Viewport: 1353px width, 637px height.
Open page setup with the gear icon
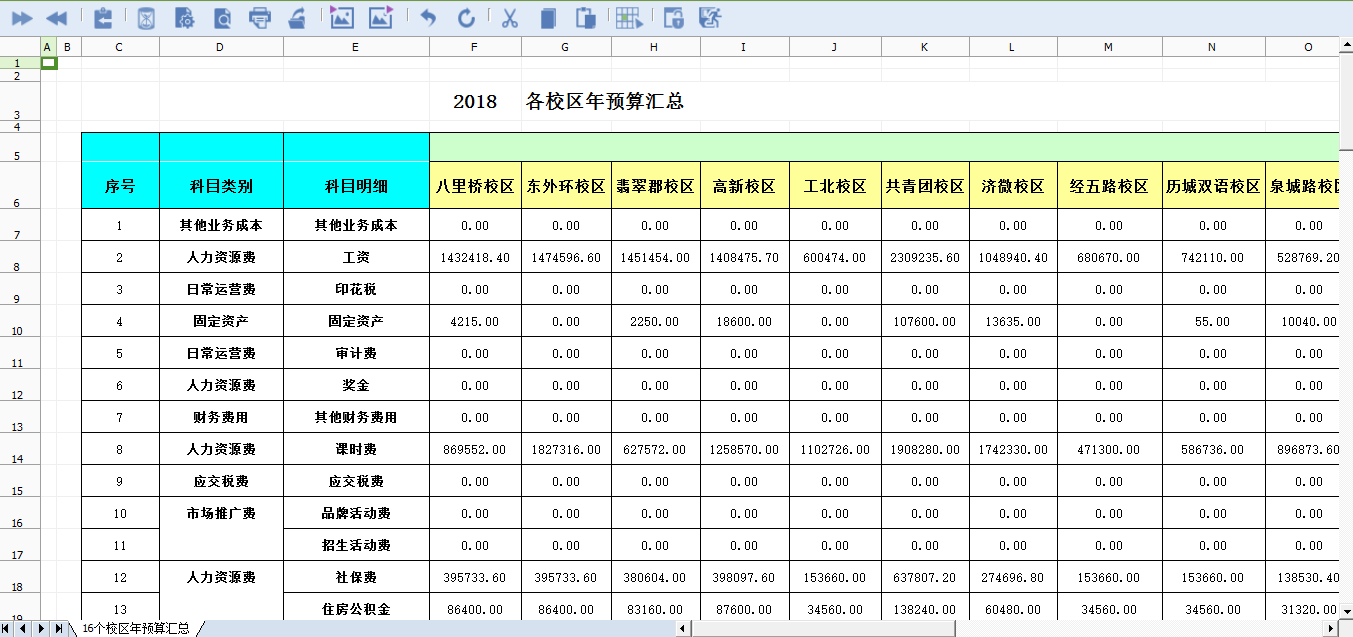pos(184,17)
